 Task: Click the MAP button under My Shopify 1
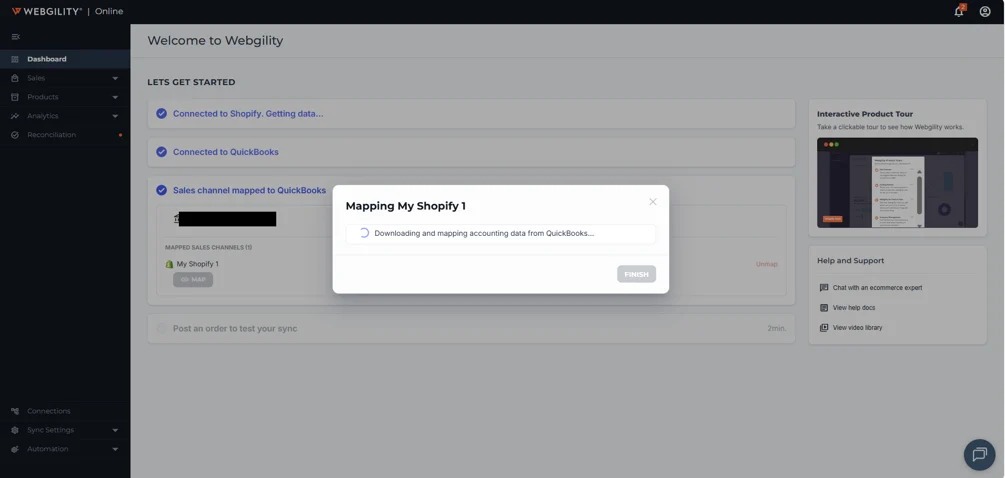(193, 279)
